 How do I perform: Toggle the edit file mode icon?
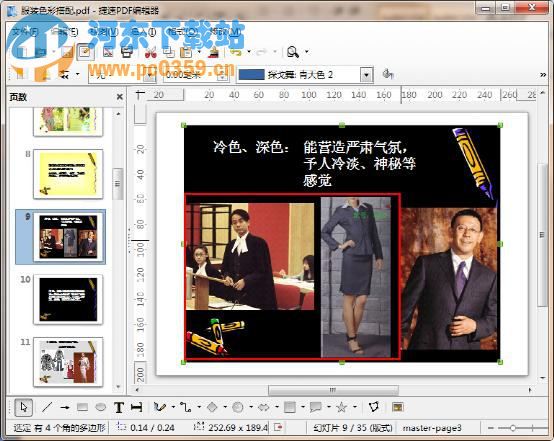click(x=85, y=52)
